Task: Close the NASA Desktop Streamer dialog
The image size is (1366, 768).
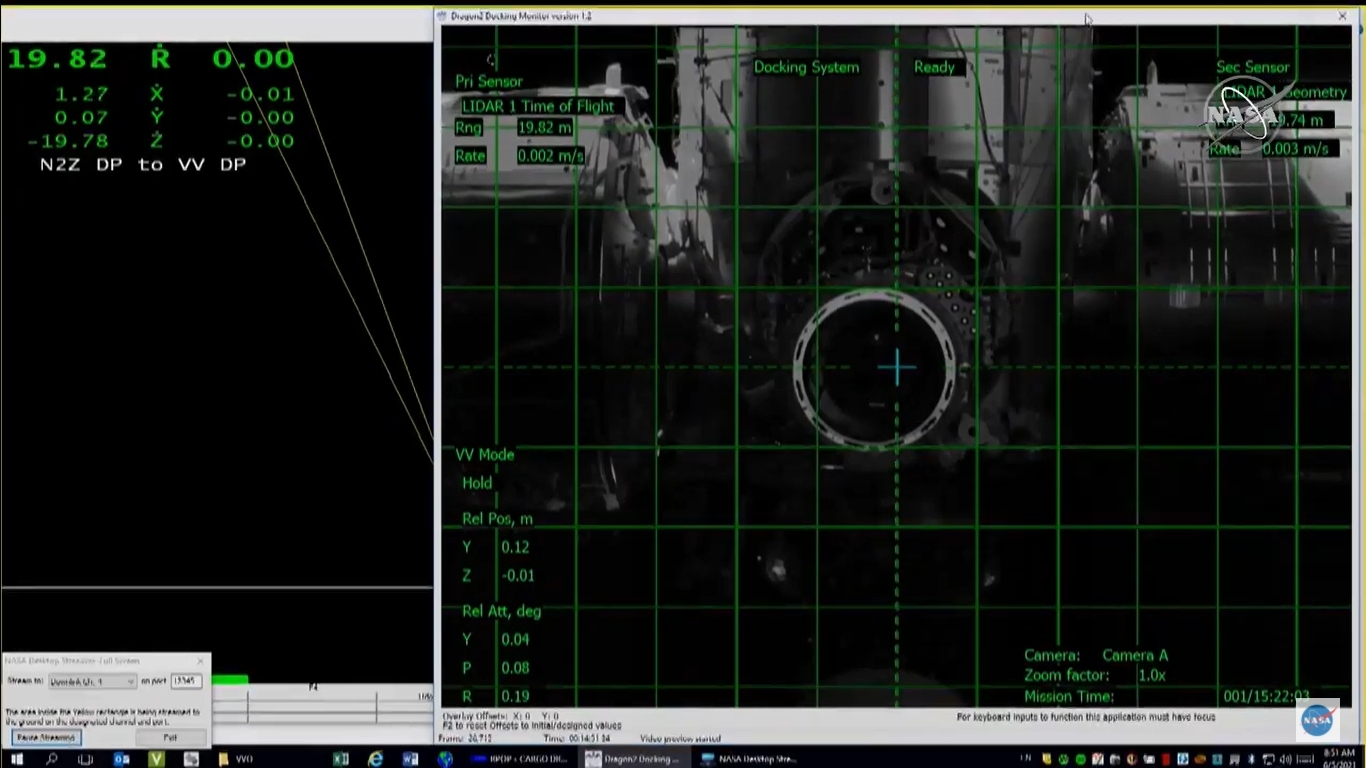Action: pyautogui.click(x=201, y=661)
